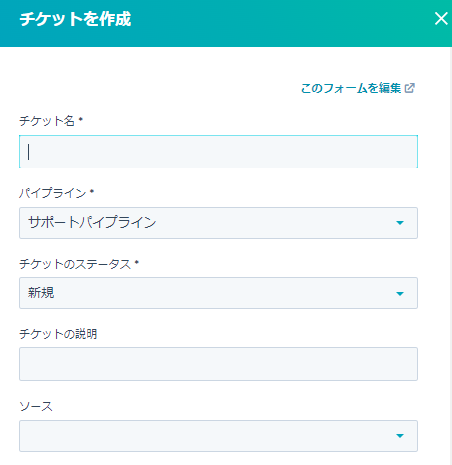Expand the empty ソース dropdown
The height and width of the screenshot is (465, 452).
tap(218, 436)
